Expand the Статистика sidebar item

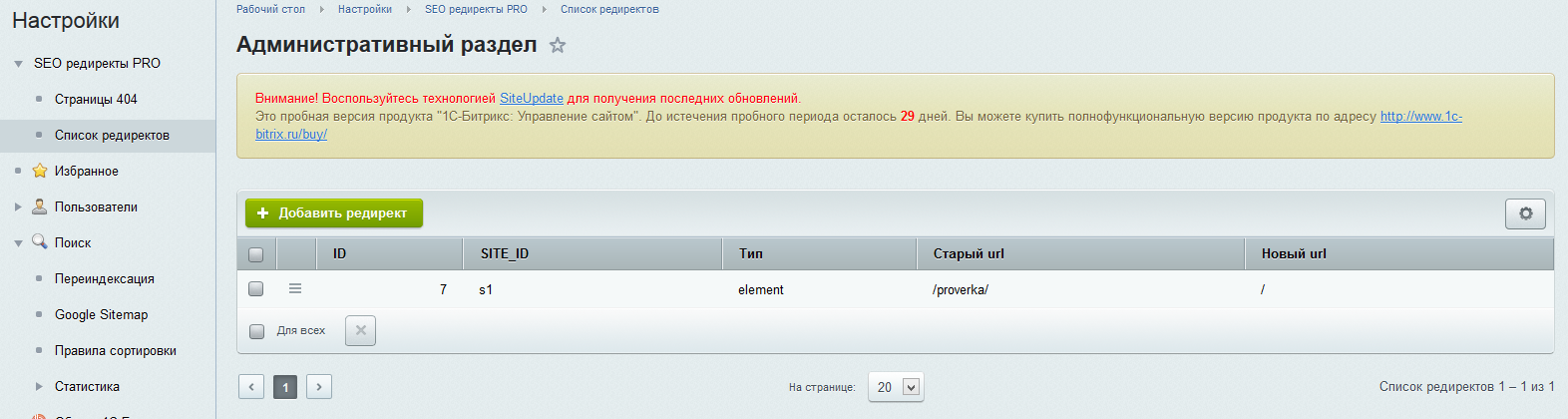[x=39, y=386]
